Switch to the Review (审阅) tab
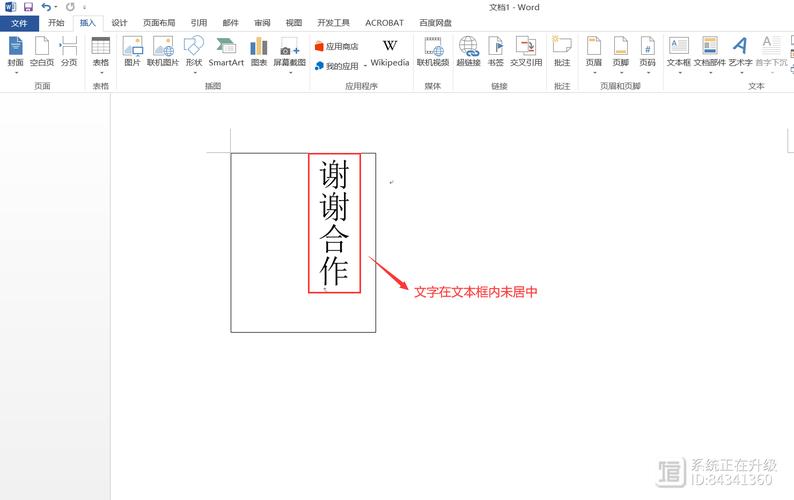The width and height of the screenshot is (794, 500). 262,23
